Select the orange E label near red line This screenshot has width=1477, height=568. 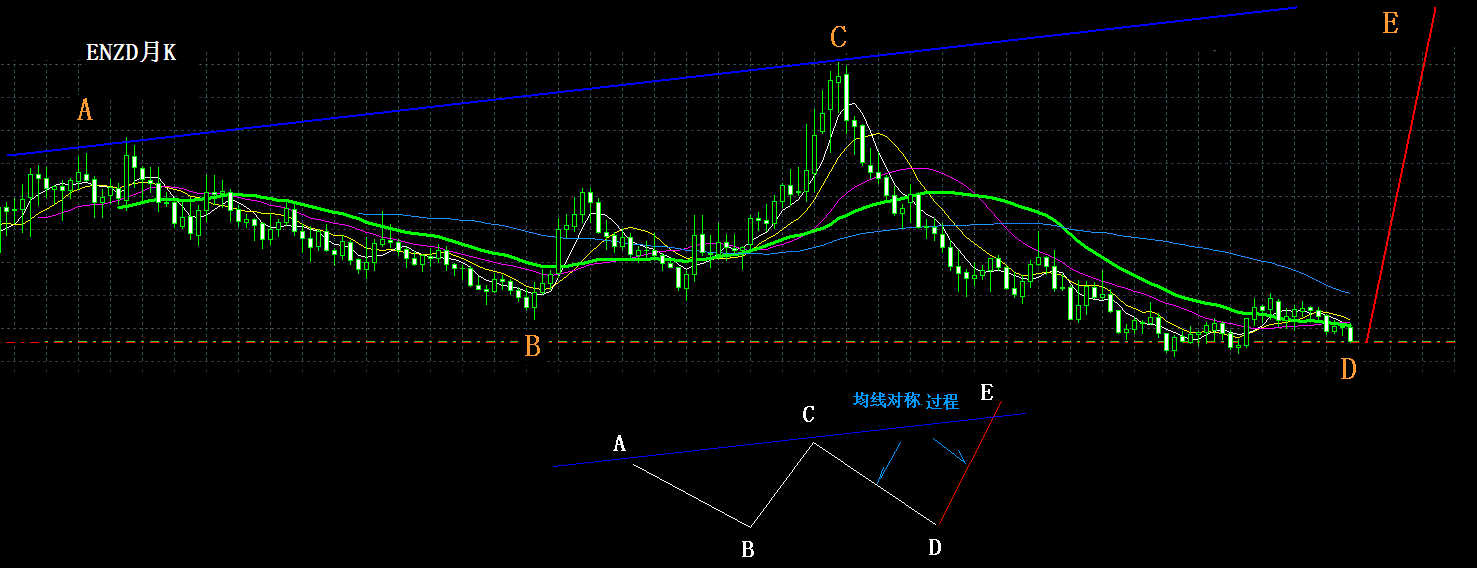click(1390, 23)
